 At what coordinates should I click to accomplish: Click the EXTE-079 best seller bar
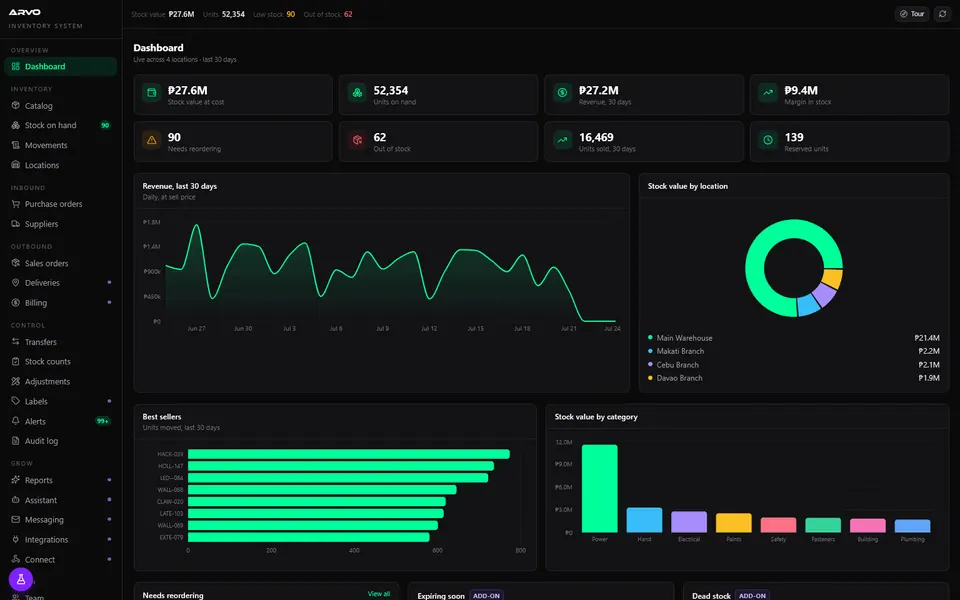pos(309,538)
